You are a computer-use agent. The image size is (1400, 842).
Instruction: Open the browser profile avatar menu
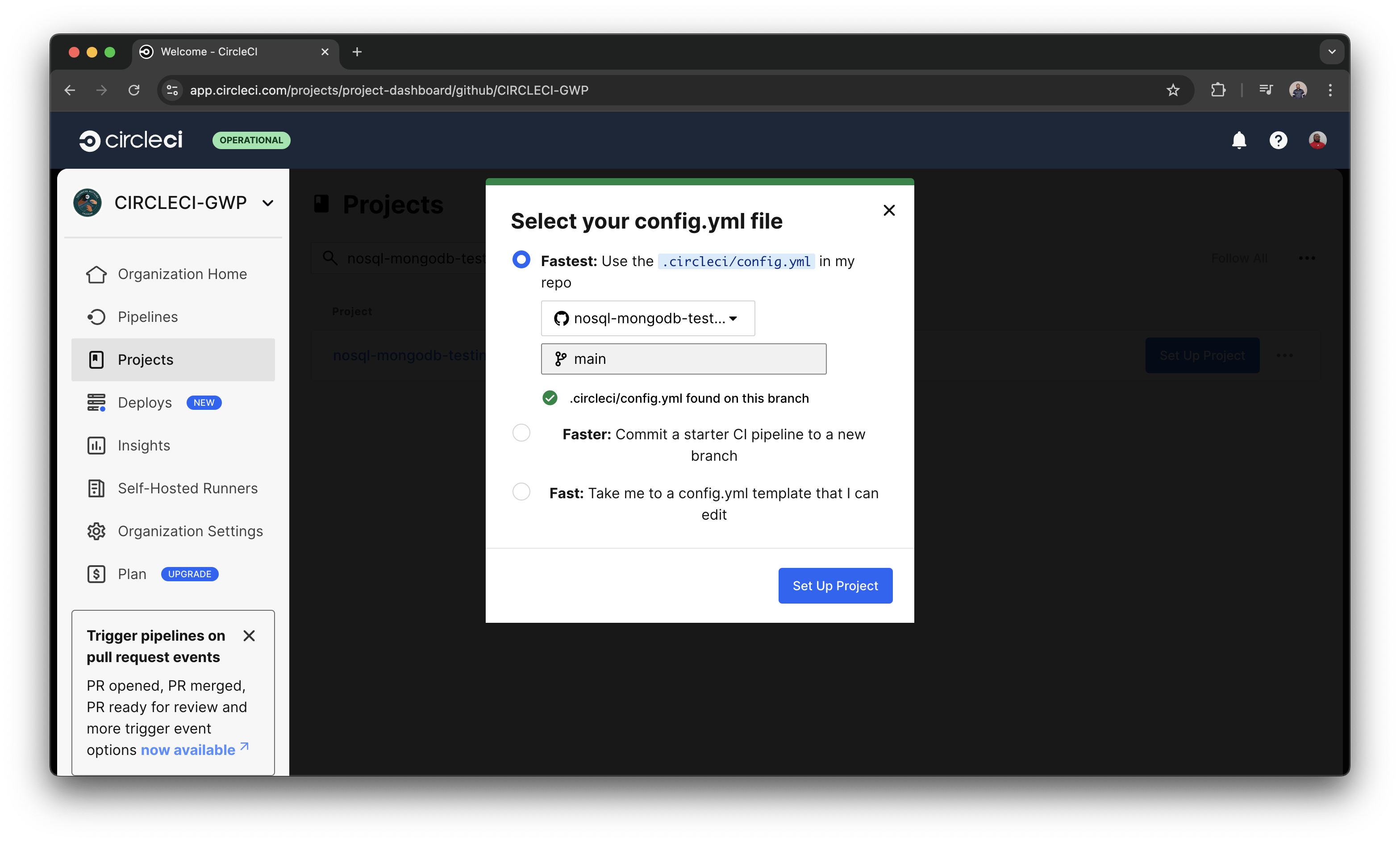1299,90
